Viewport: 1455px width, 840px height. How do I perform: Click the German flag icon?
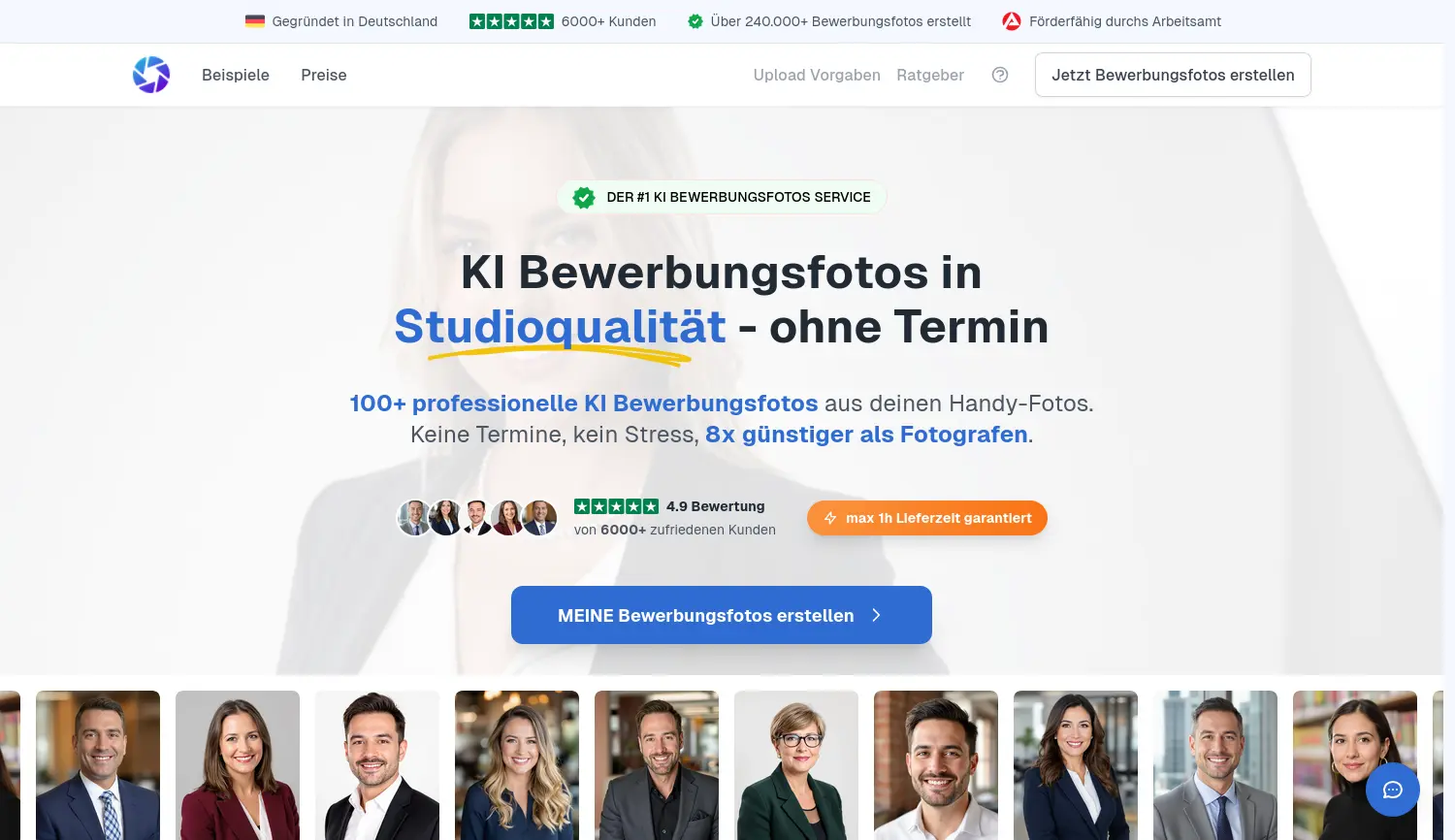pos(255,21)
